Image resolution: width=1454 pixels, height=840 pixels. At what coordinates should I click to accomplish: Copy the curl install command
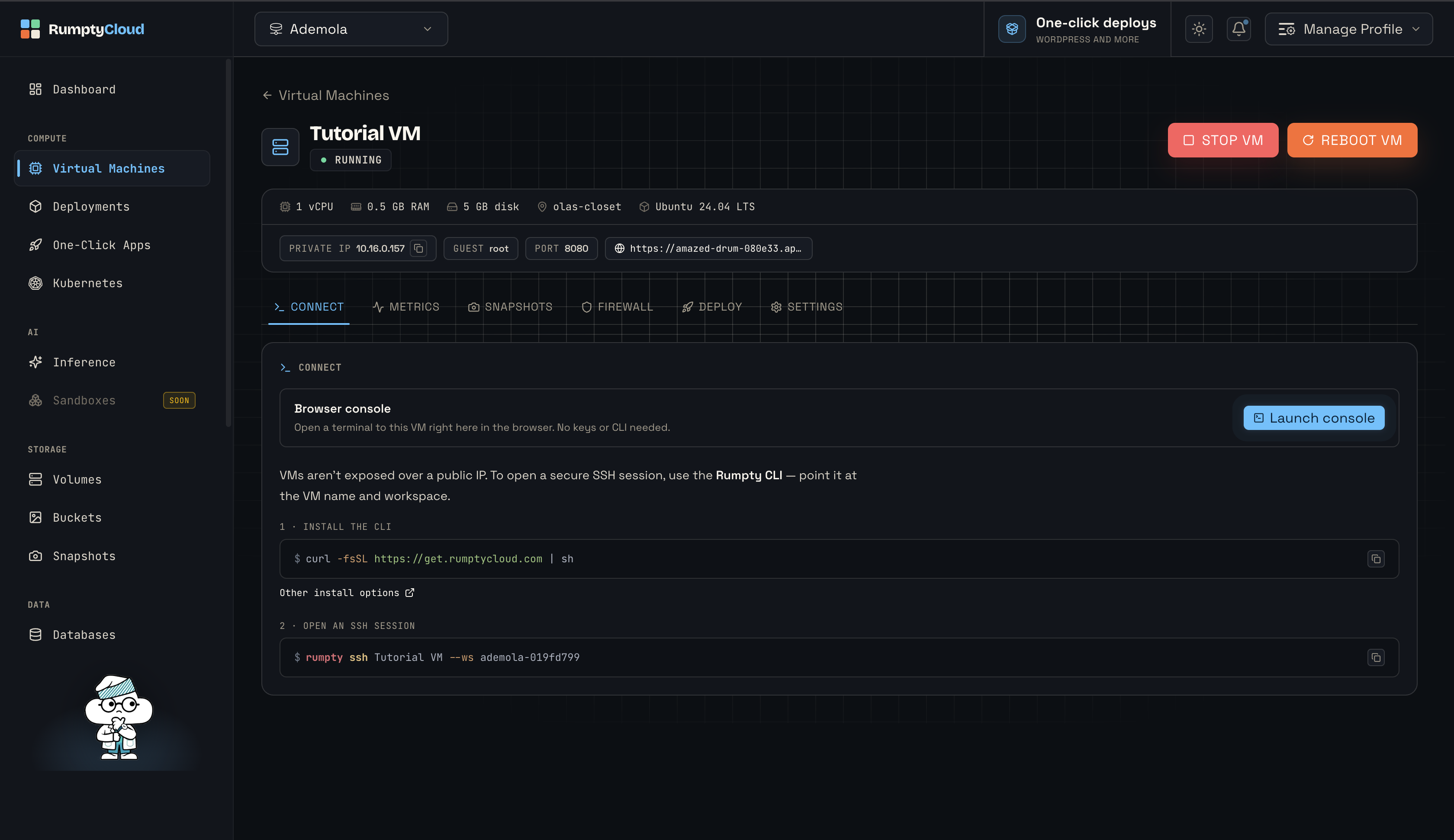pyautogui.click(x=1376, y=558)
